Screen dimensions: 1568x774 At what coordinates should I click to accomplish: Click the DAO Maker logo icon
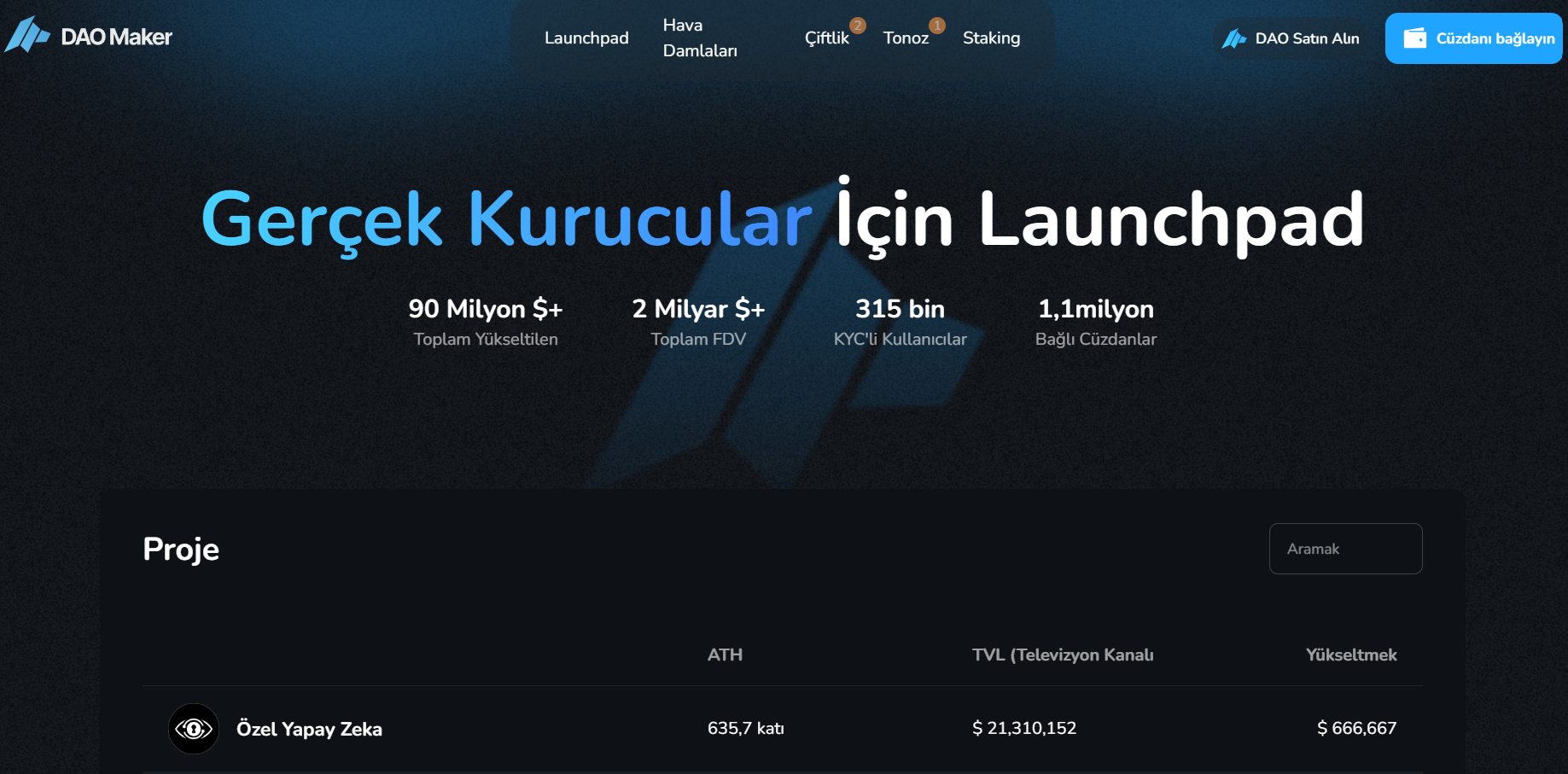tap(27, 35)
